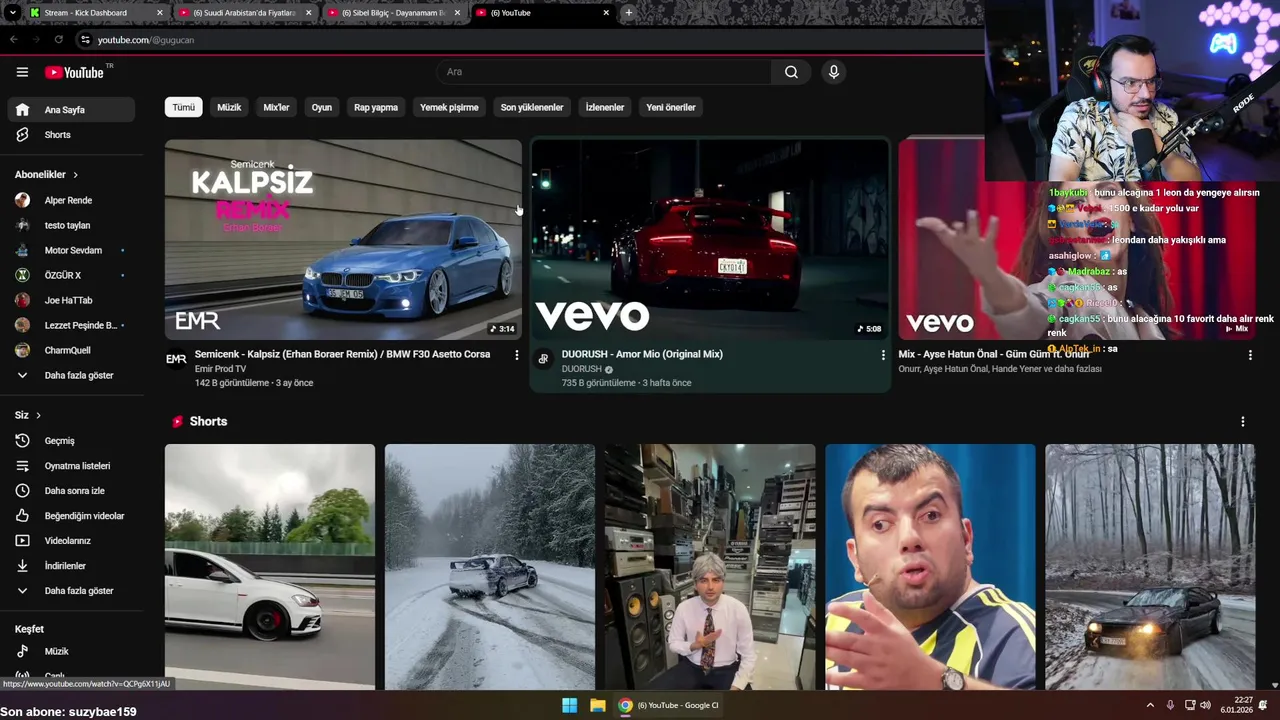
Task: Go back in browser toolbar
Action: (14, 39)
